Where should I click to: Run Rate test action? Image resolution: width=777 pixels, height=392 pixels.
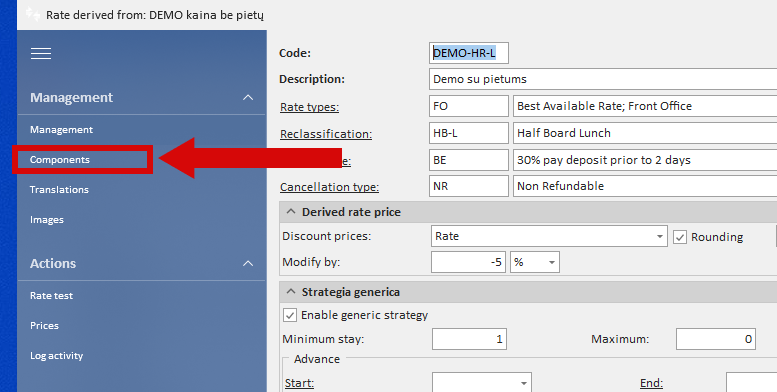pyautogui.click(x=51, y=295)
